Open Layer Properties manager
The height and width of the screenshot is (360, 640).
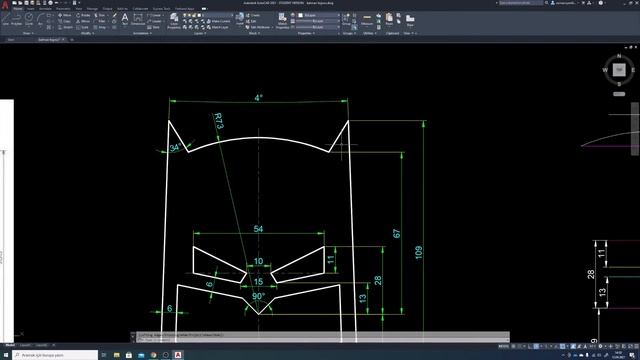click(x=174, y=21)
